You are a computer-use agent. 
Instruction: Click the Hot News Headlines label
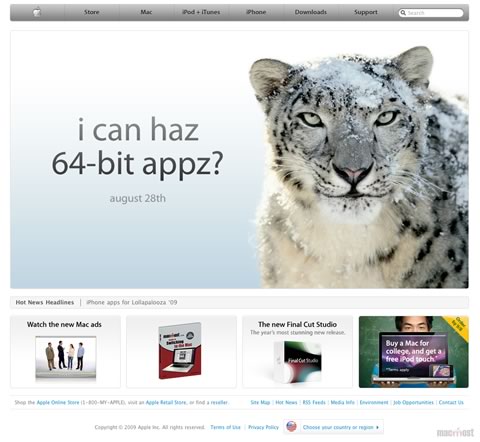(45, 302)
